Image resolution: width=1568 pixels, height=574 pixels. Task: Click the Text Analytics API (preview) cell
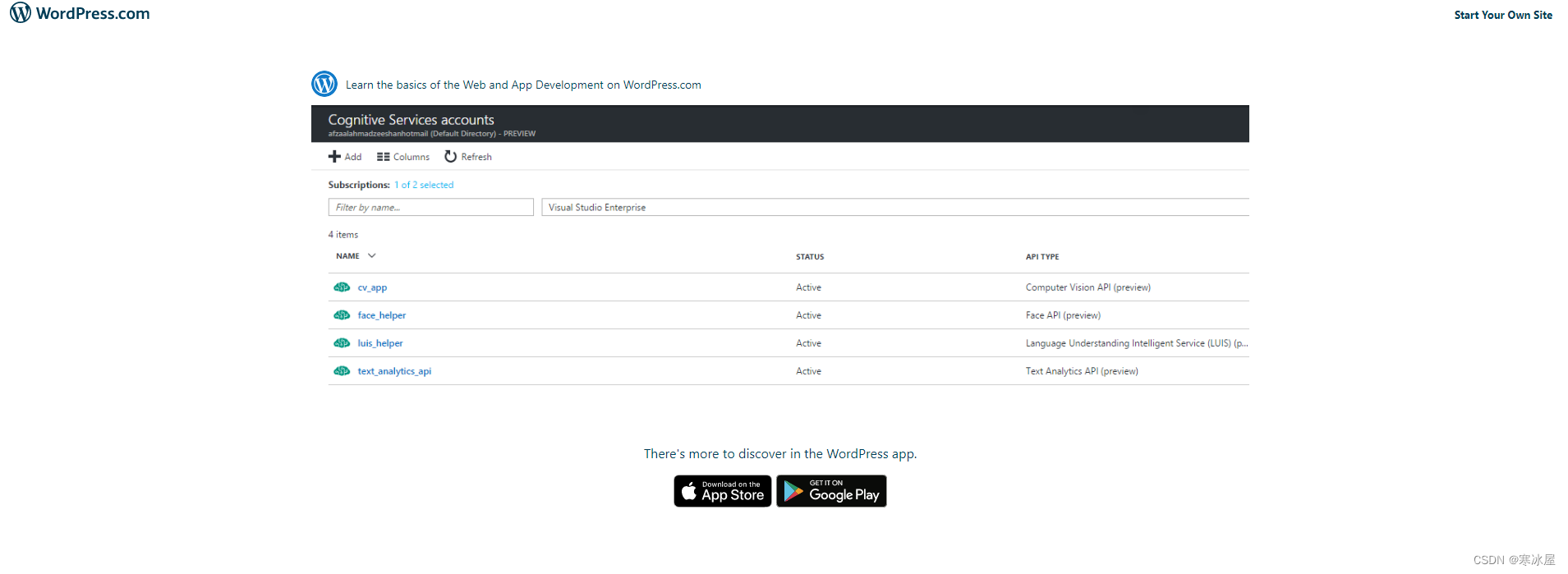1082,371
